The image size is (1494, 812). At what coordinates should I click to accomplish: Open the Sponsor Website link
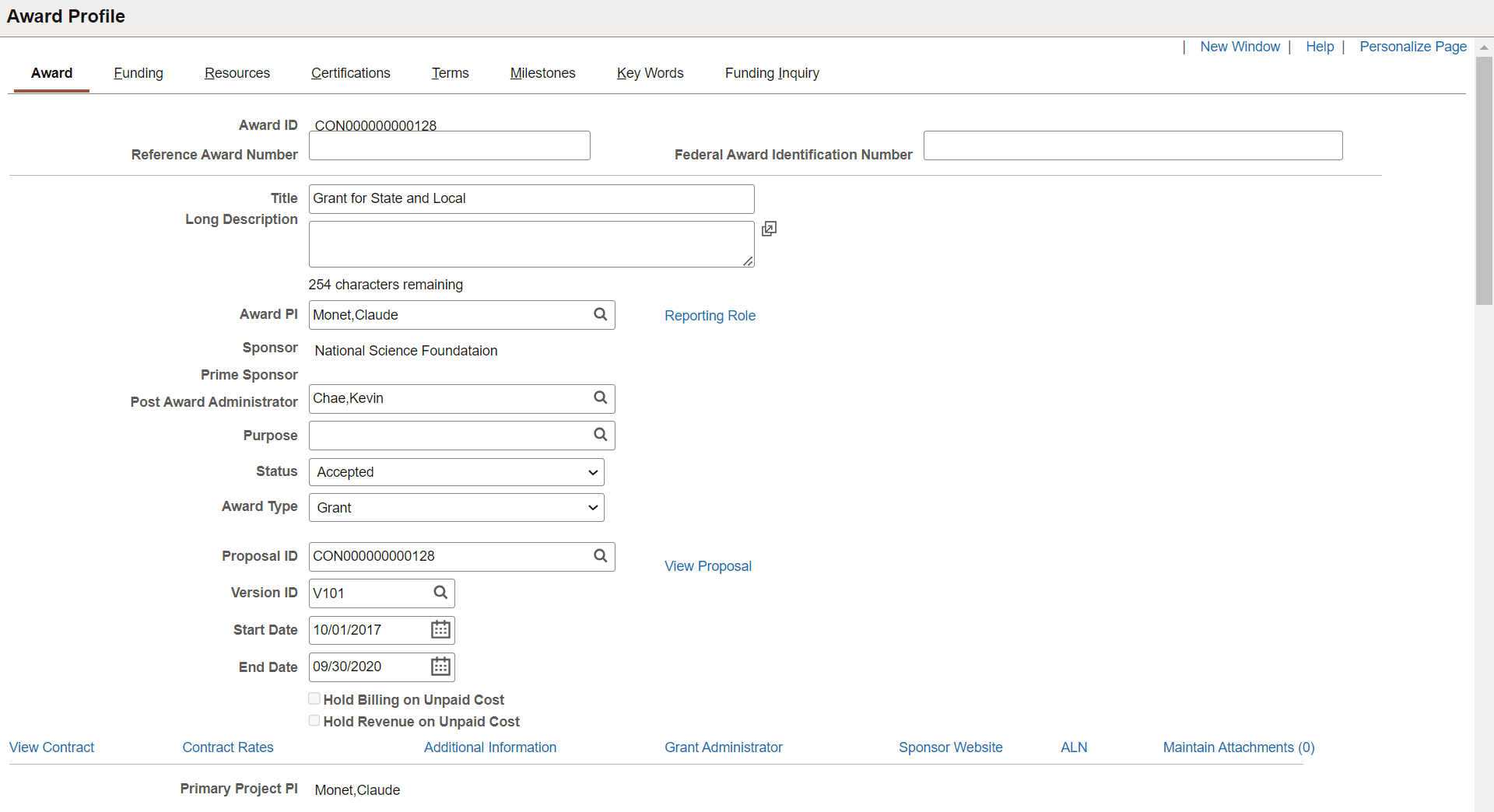(x=951, y=747)
